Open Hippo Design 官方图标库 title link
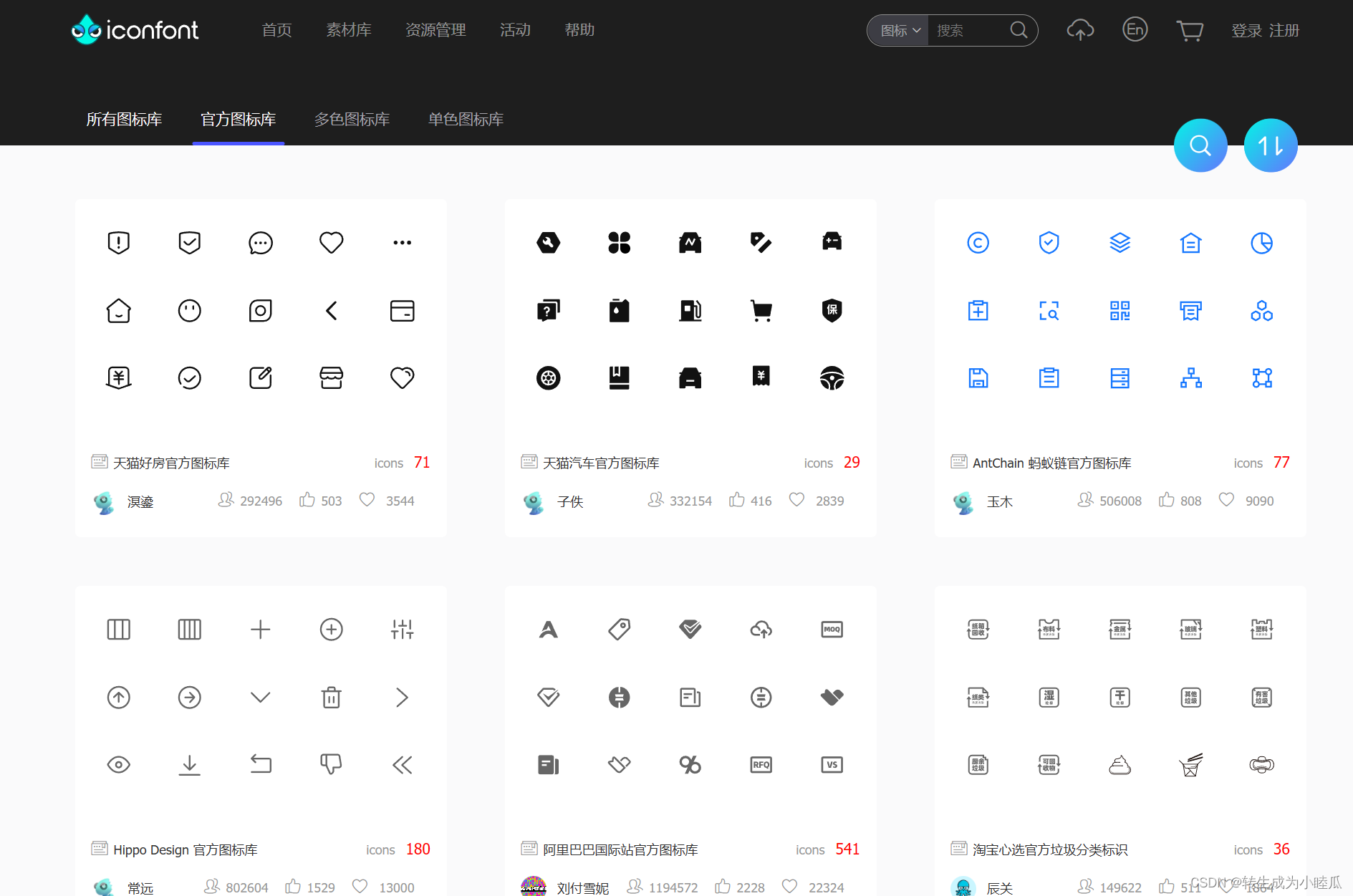The image size is (1353, 896). [186, 849]
